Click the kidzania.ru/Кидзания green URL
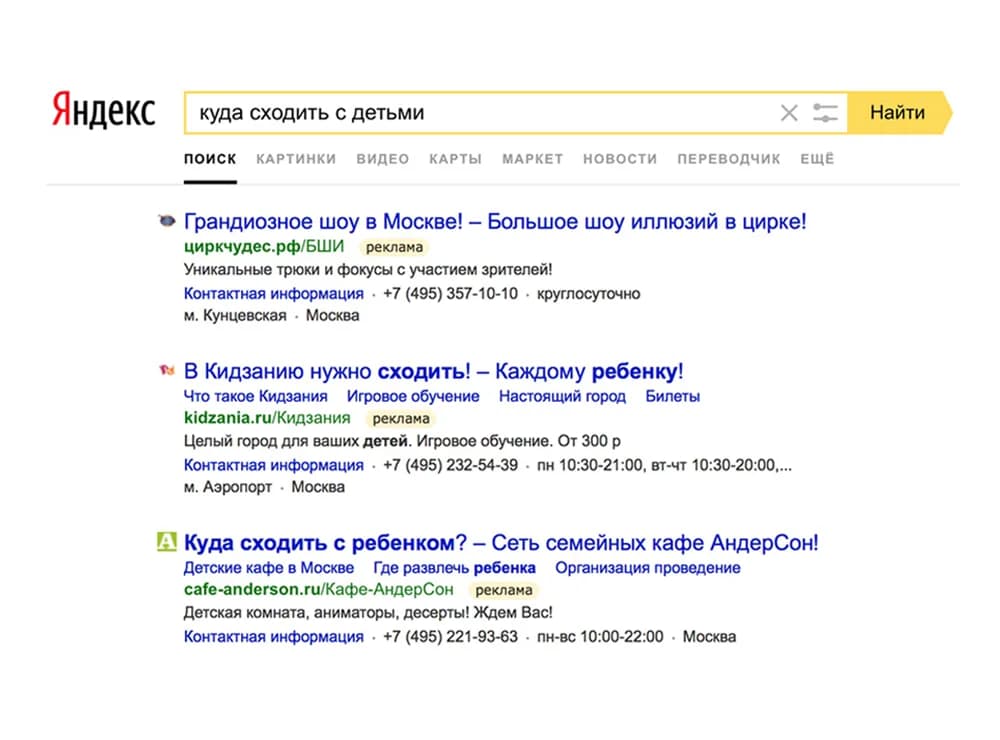The width and height of the screenshot is (1000, 740). click(x=267, y=418)
